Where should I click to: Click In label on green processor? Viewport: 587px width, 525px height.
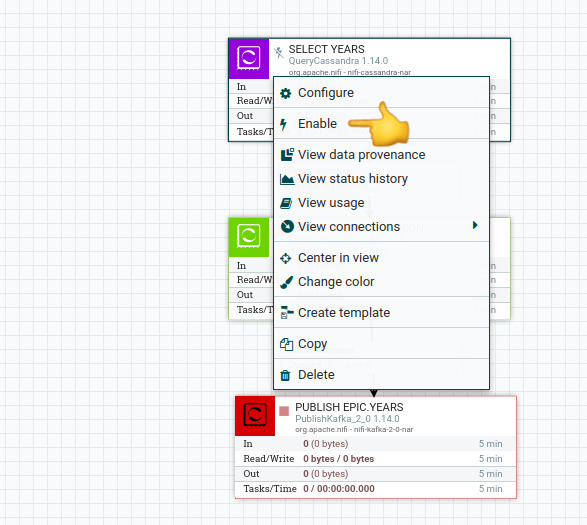click(x=241, y=266)
